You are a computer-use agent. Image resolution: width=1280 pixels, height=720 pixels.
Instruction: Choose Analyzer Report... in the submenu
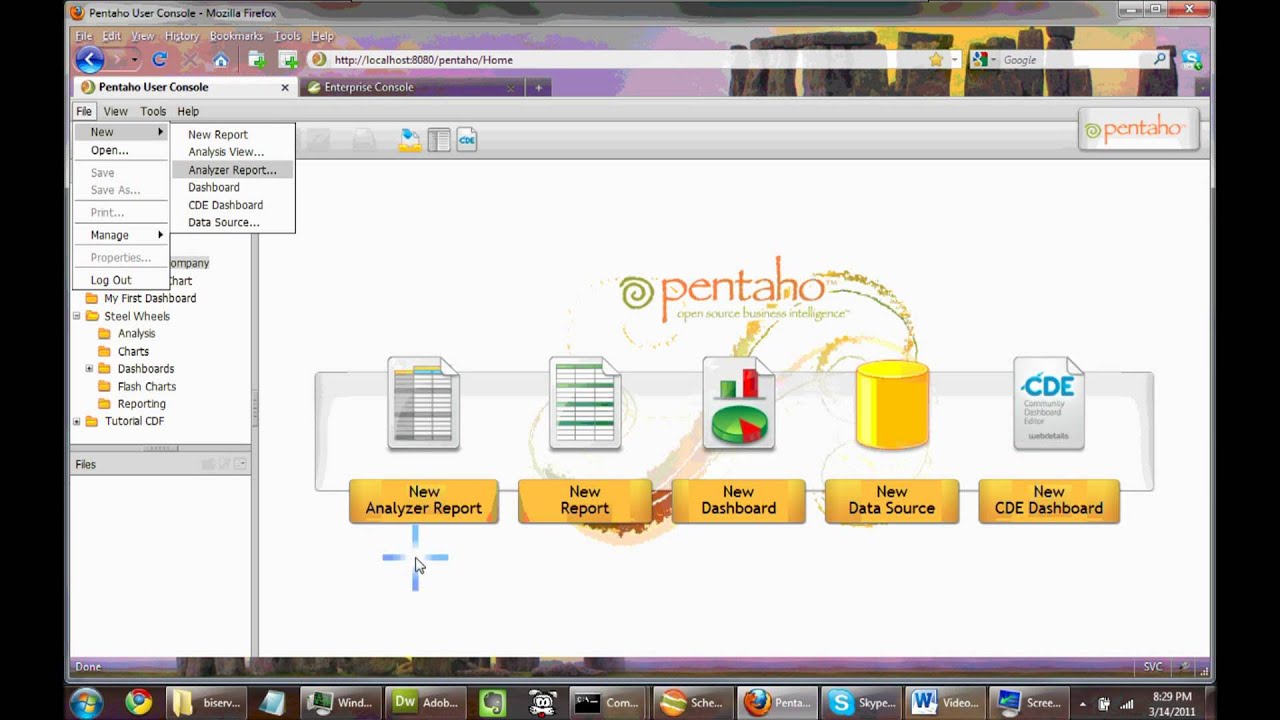click(232, 170)
